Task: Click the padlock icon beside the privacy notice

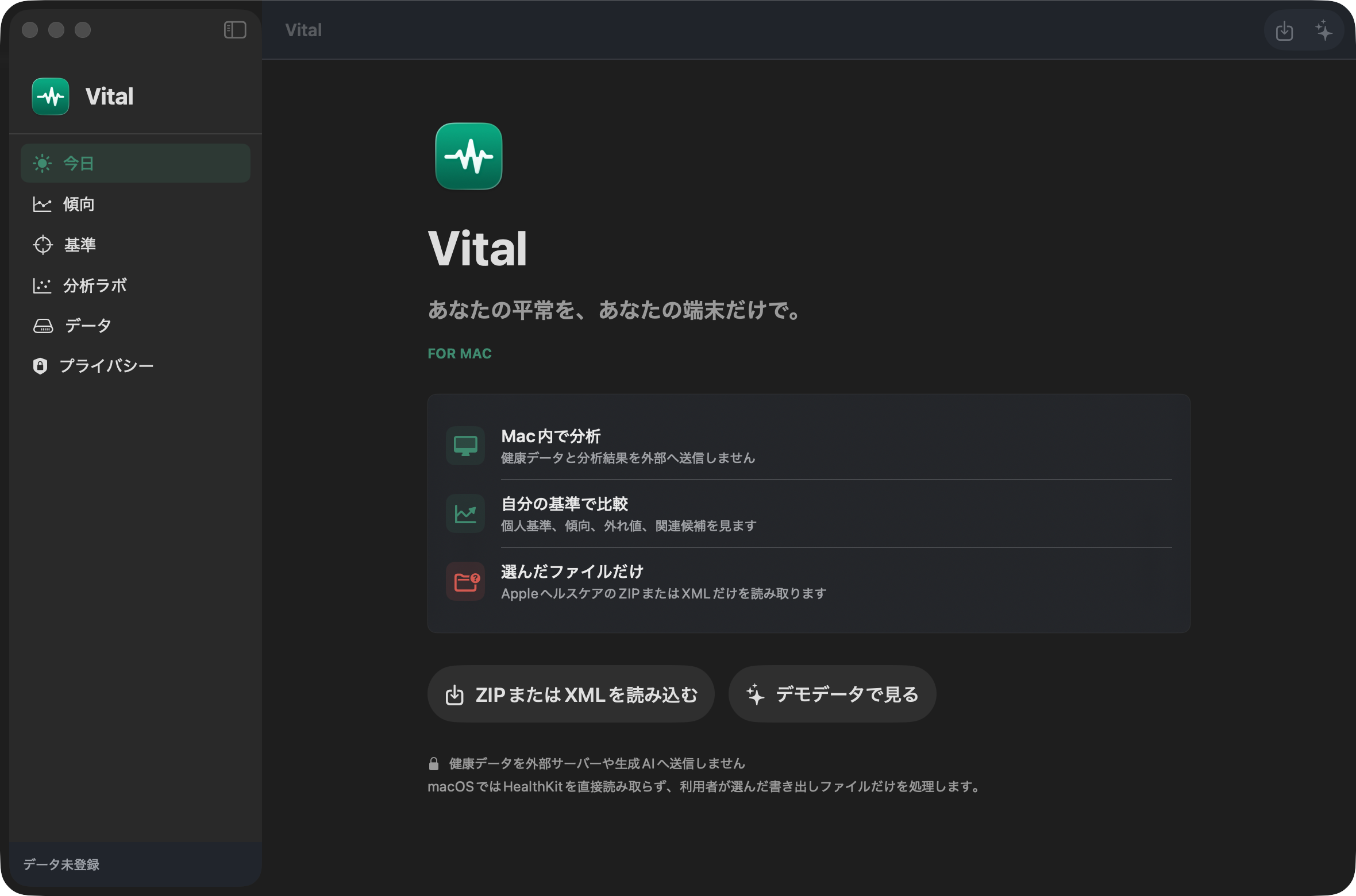Action: [434, 763]
